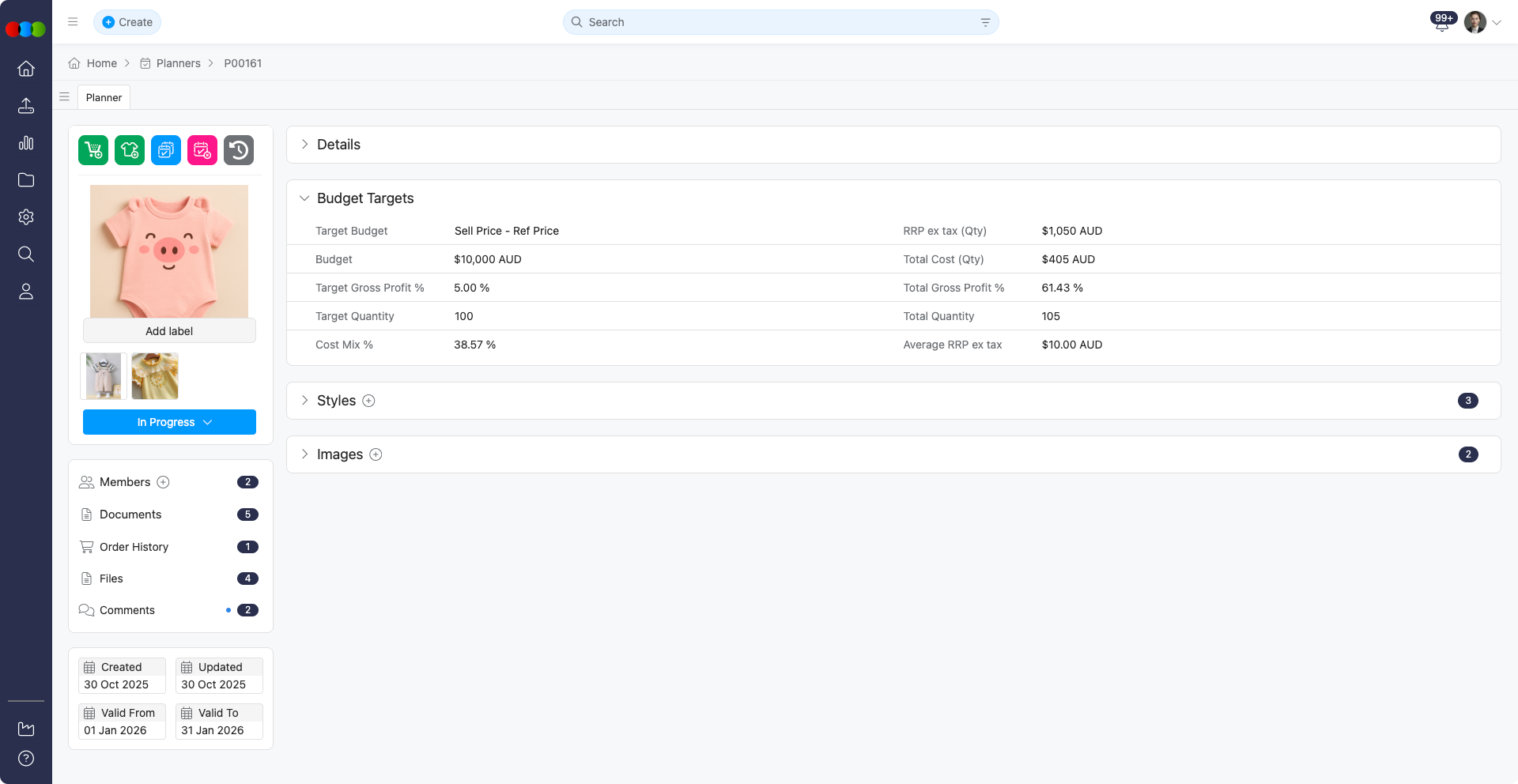Collapse the Budget Targets section
The image size is (1518, 784).
tap(304, 198)
